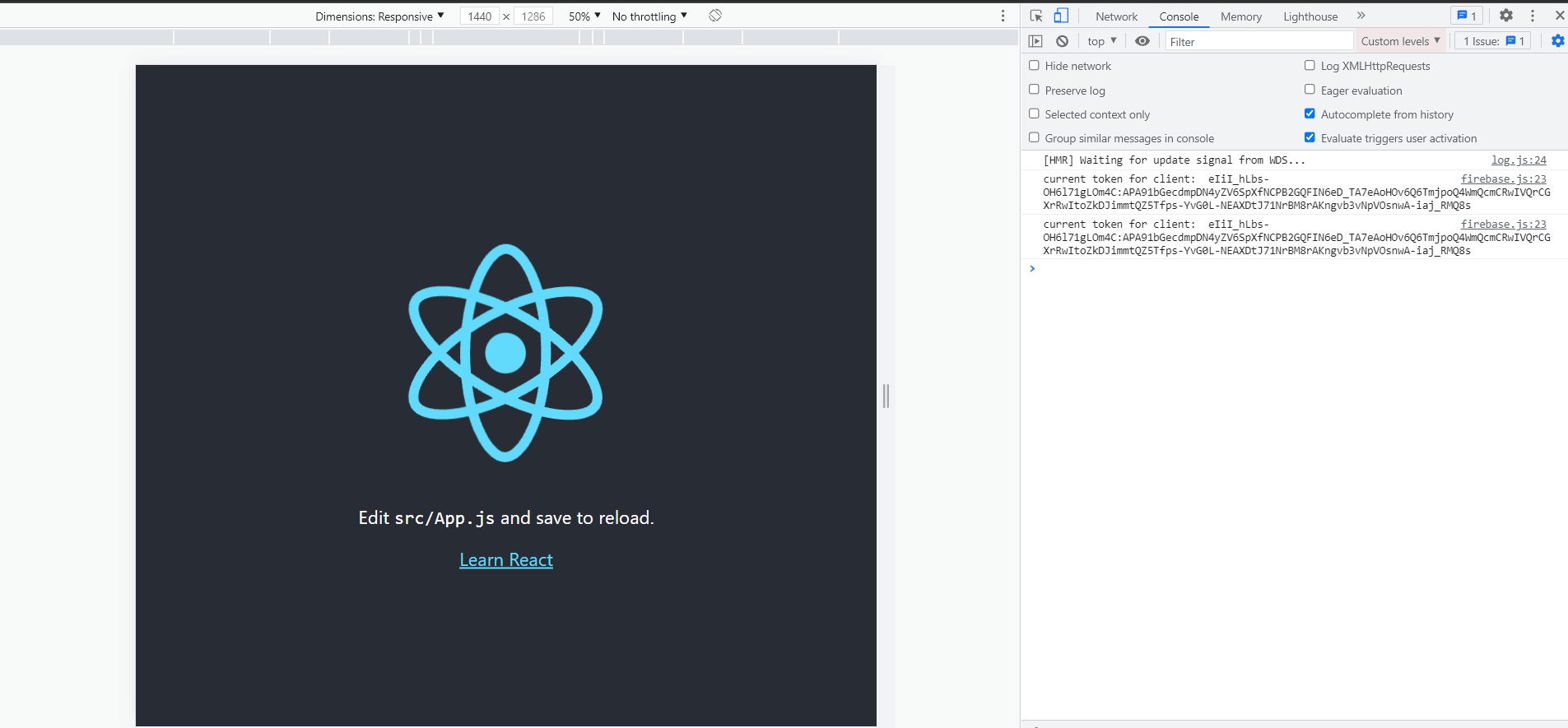Click the viewport height field 1286
This screenshot has height=728, width=1568.
click(x=533, y=16)
